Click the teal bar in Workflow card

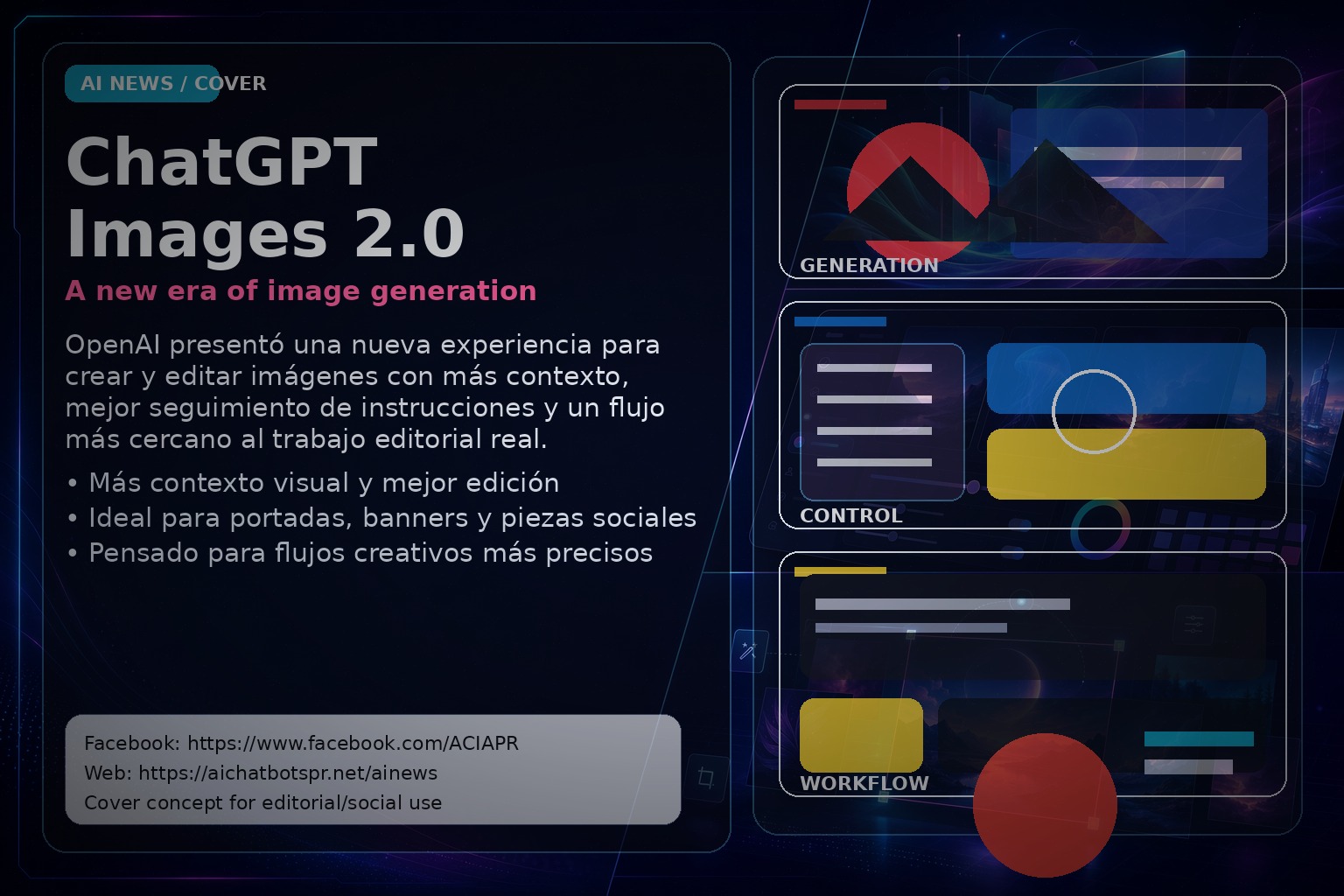click(1199, 738)
